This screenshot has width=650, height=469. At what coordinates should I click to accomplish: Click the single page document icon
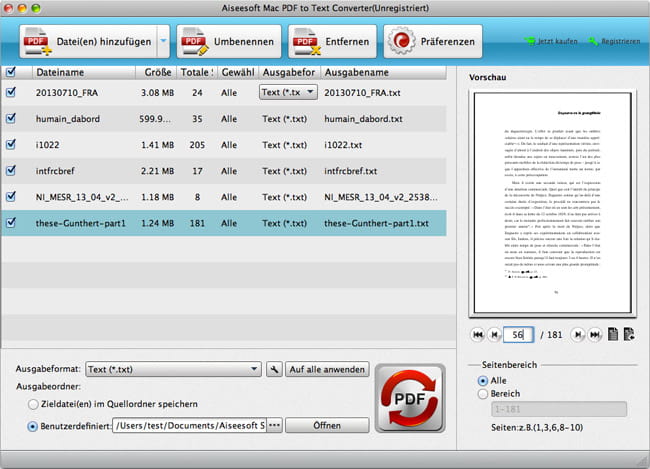point(613,334)
